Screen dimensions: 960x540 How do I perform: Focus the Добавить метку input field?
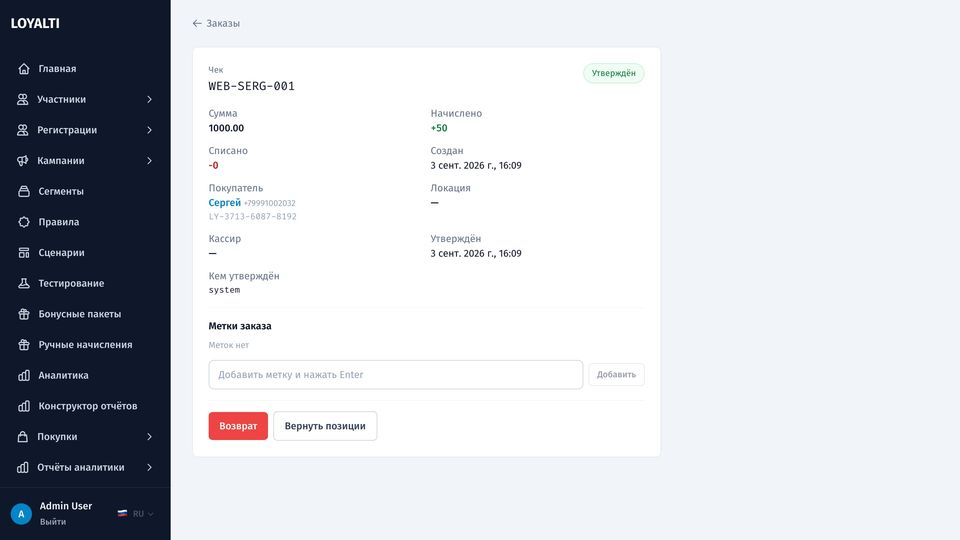tap(396, 375)
